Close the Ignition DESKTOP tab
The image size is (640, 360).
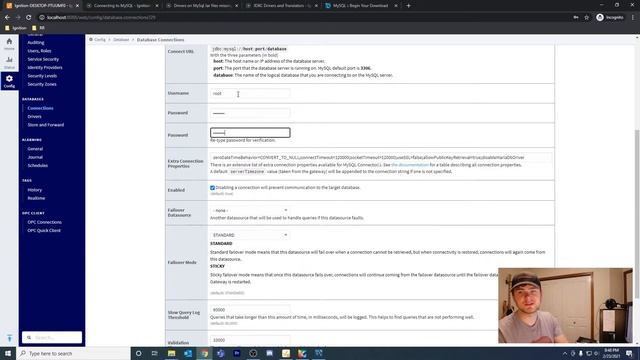(77, 6)
